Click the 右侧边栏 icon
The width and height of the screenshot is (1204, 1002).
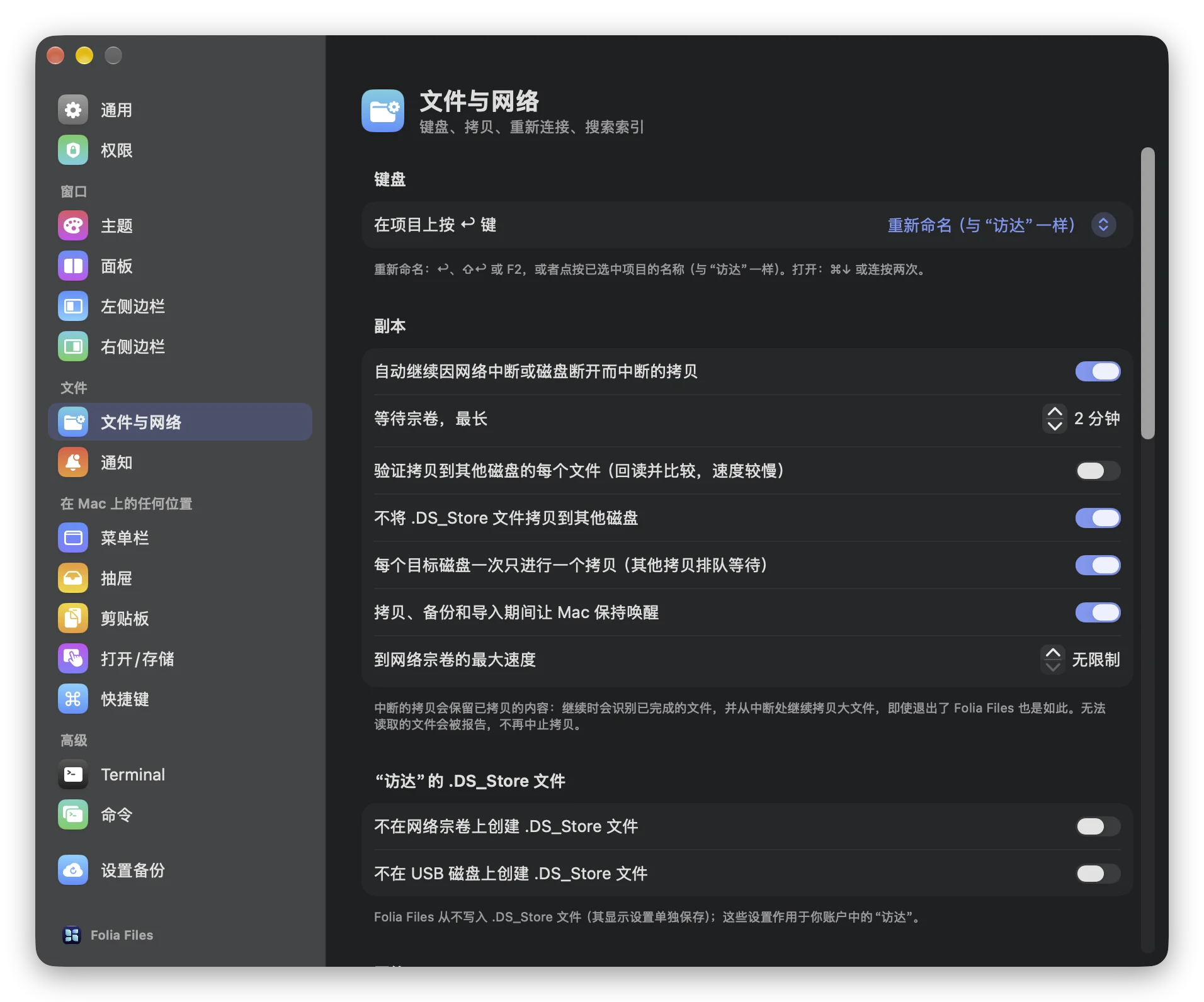pyautogui.click(x=73, y=347)
